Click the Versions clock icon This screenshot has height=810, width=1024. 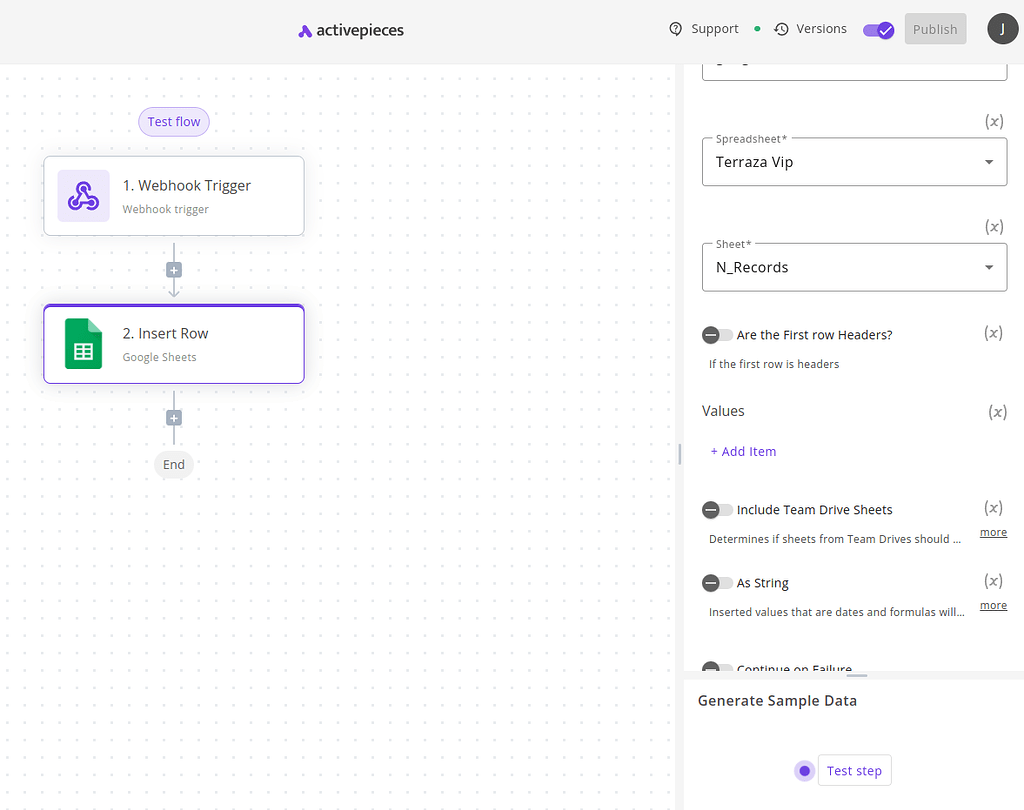[x=781, y=29]
